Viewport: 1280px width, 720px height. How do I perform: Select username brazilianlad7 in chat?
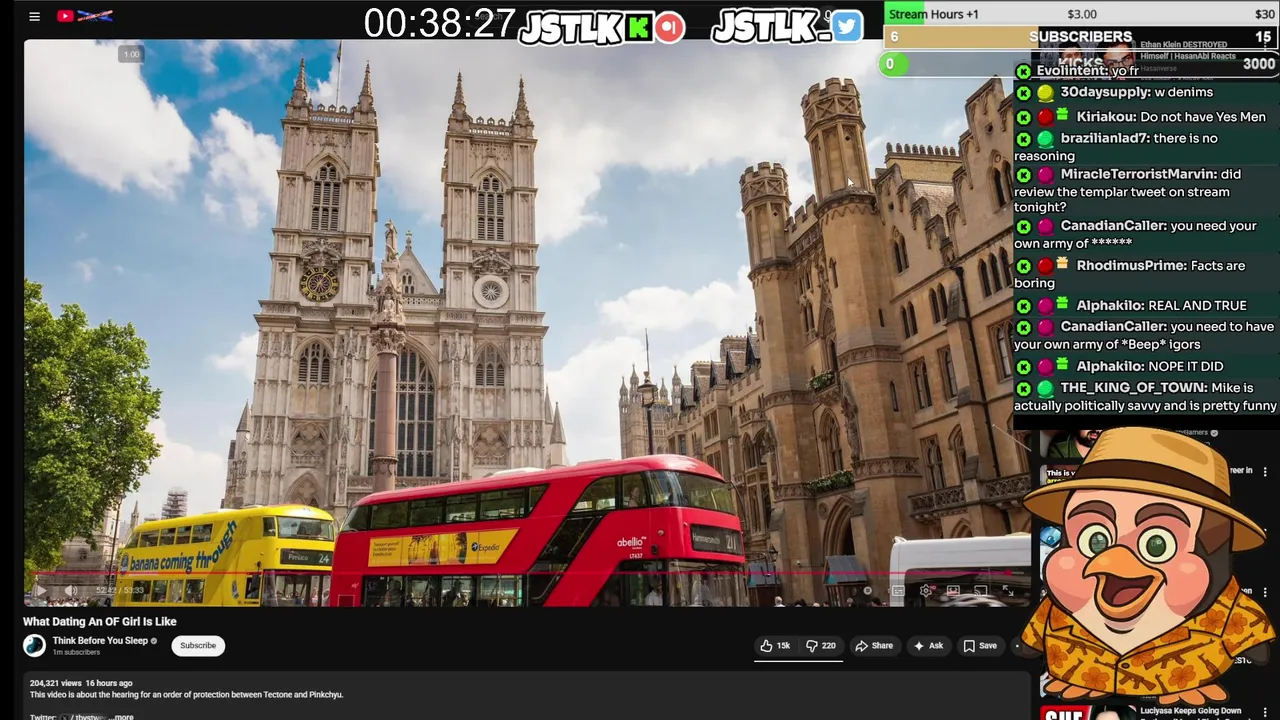(1105, 138)
